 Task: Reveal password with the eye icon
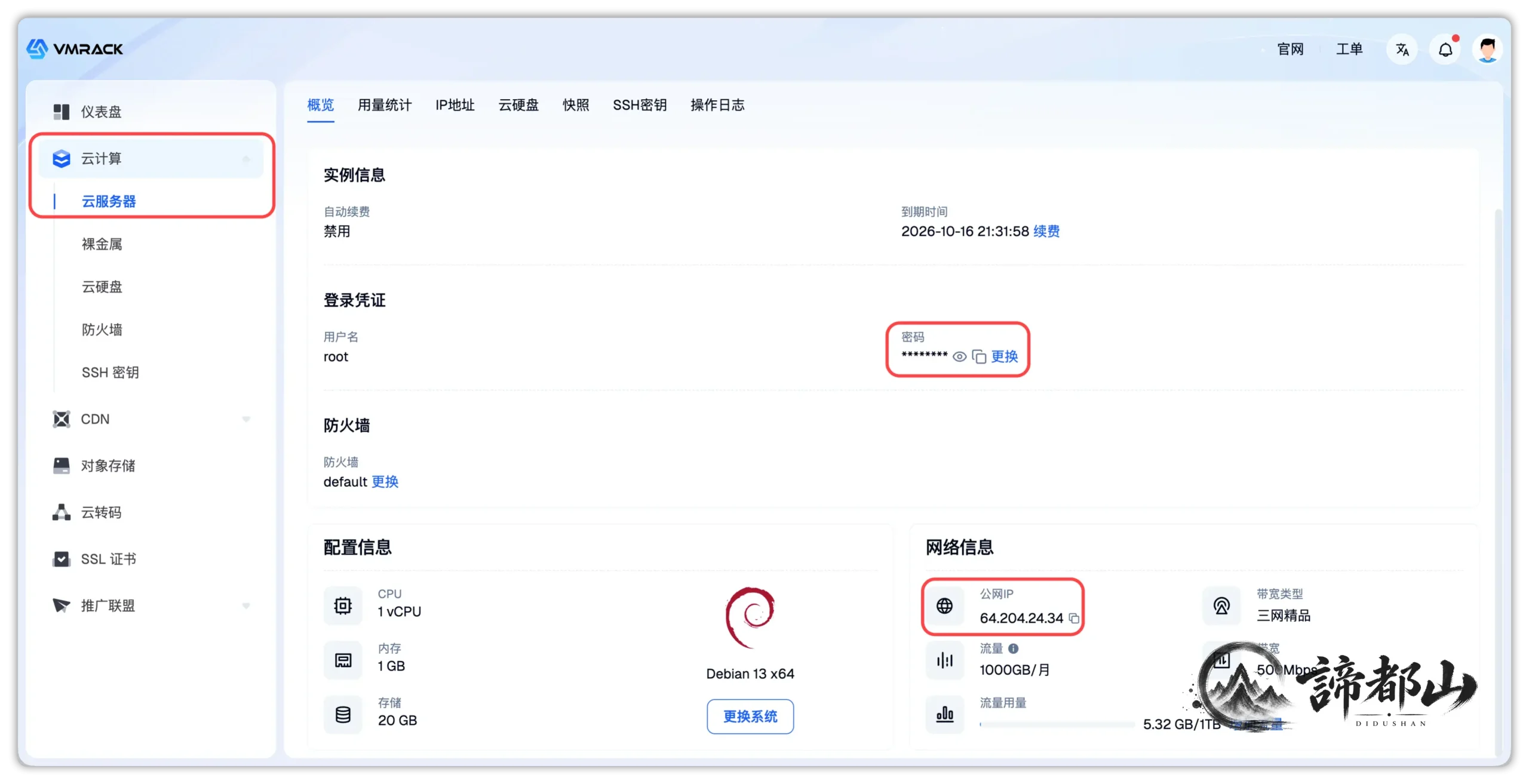tap(959, 357)
